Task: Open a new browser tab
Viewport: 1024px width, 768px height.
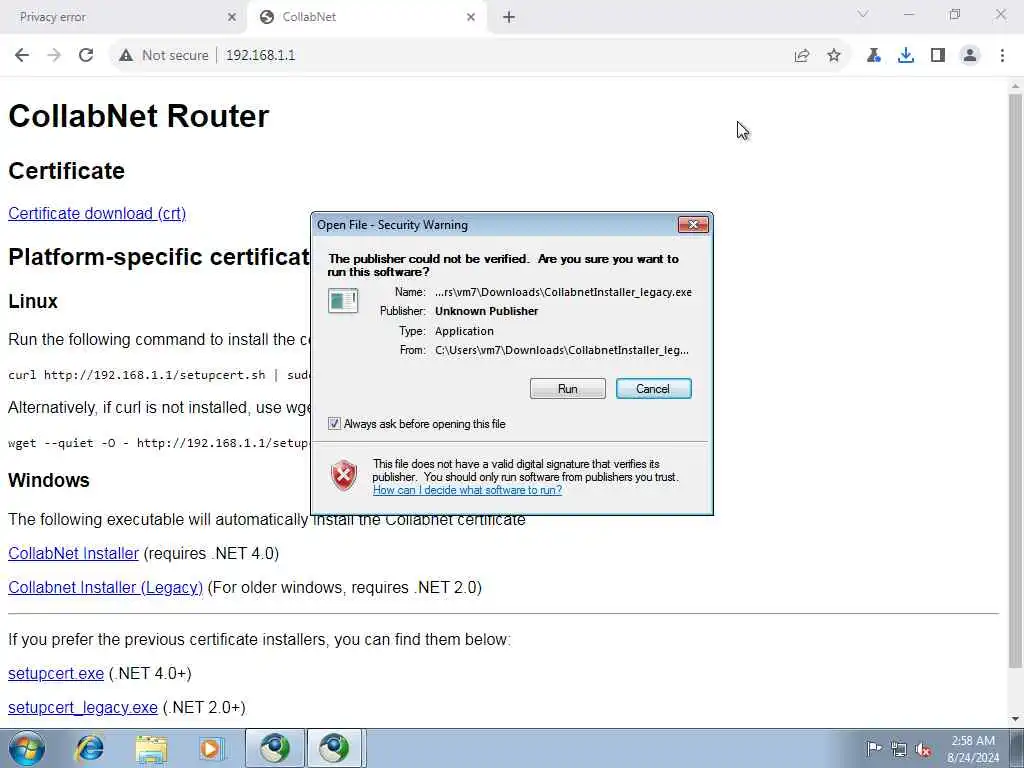Action: (509, 17)
